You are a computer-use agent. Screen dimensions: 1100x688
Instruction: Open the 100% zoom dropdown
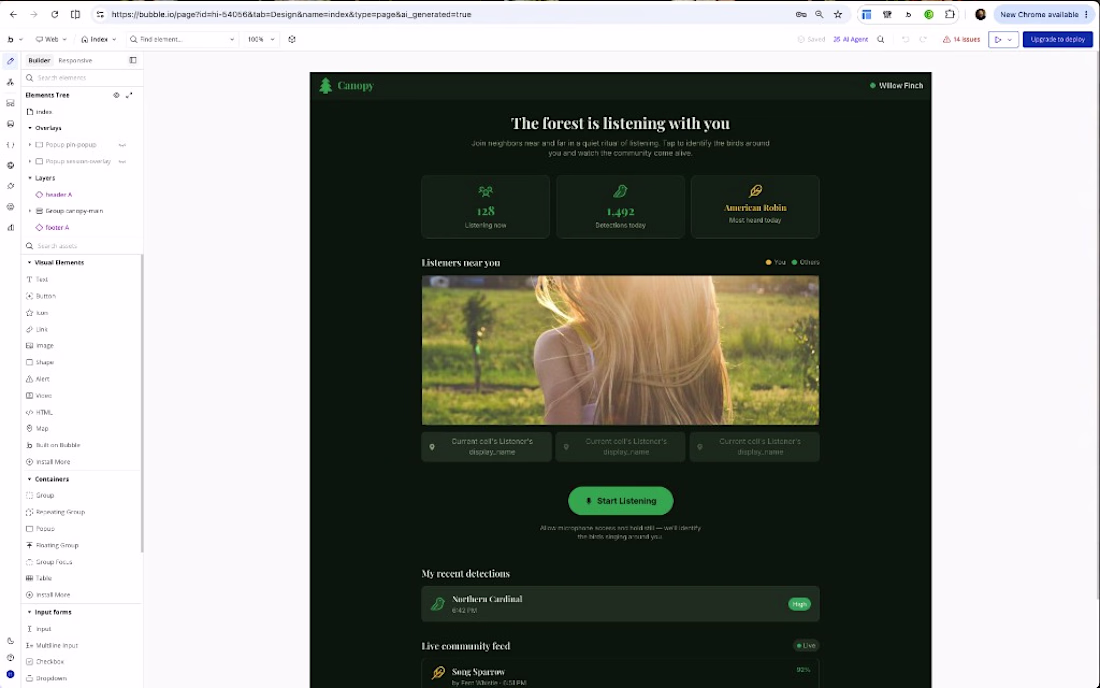point(260,39)
